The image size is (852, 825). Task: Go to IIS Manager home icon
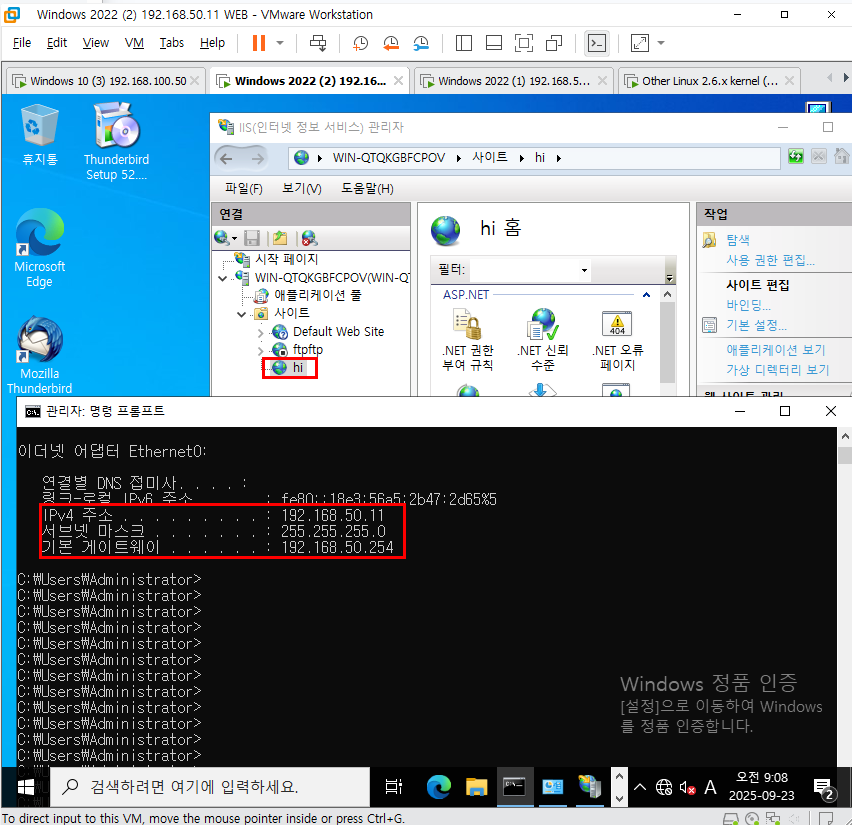pos(841,157)
